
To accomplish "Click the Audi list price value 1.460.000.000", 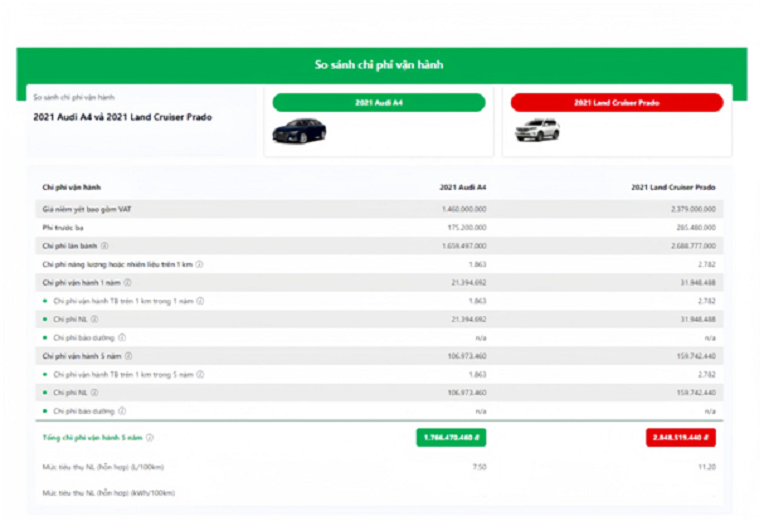I will pyautogui.click(x=464, y=209).
